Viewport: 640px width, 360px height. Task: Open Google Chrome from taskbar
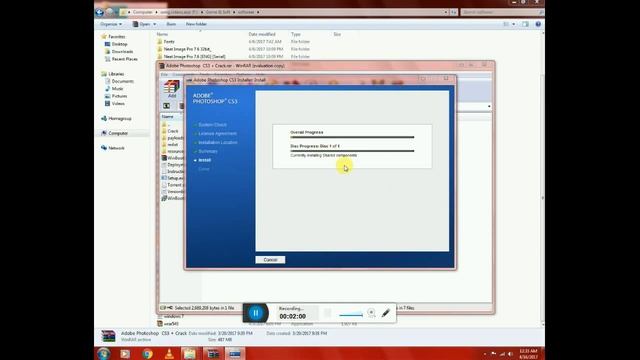click(x=148, y=354)
